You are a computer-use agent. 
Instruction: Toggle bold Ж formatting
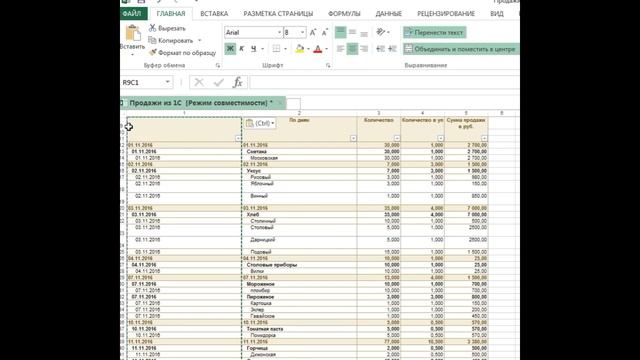[x=230, y=49]
